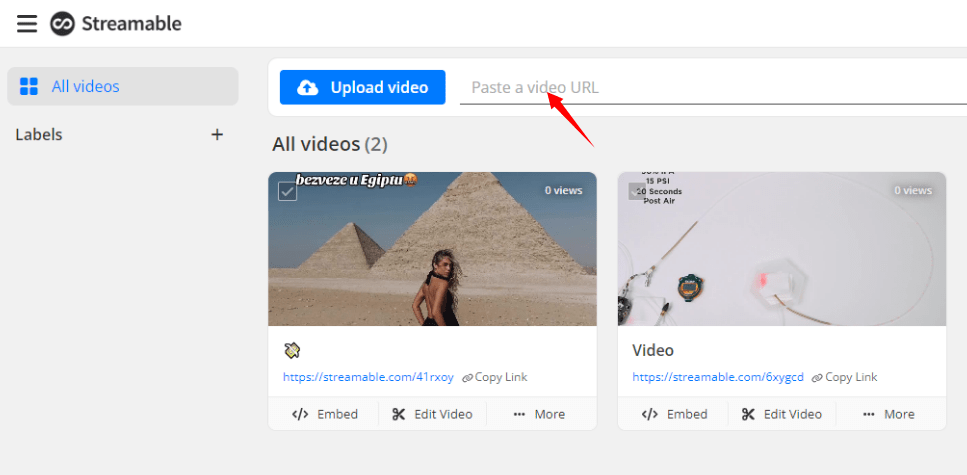Viewport: 967px width, 475px height.
Task: Click copy link icon for pyramid video
Action: click(x=467, y=378)
